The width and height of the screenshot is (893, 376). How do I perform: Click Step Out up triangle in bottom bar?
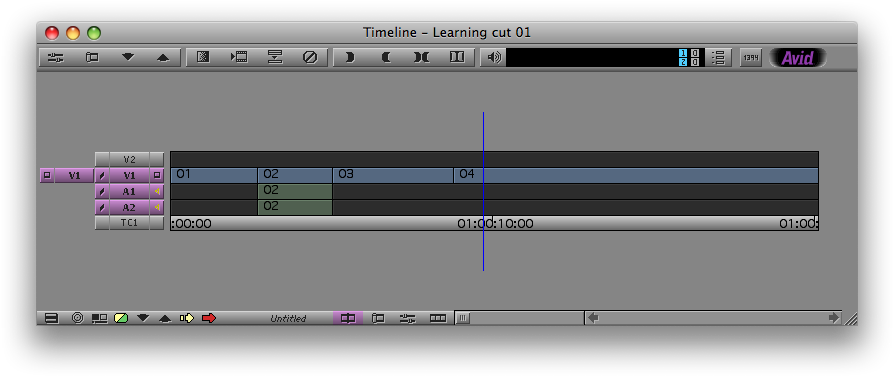pyautogui.click(x=165, y=318)
